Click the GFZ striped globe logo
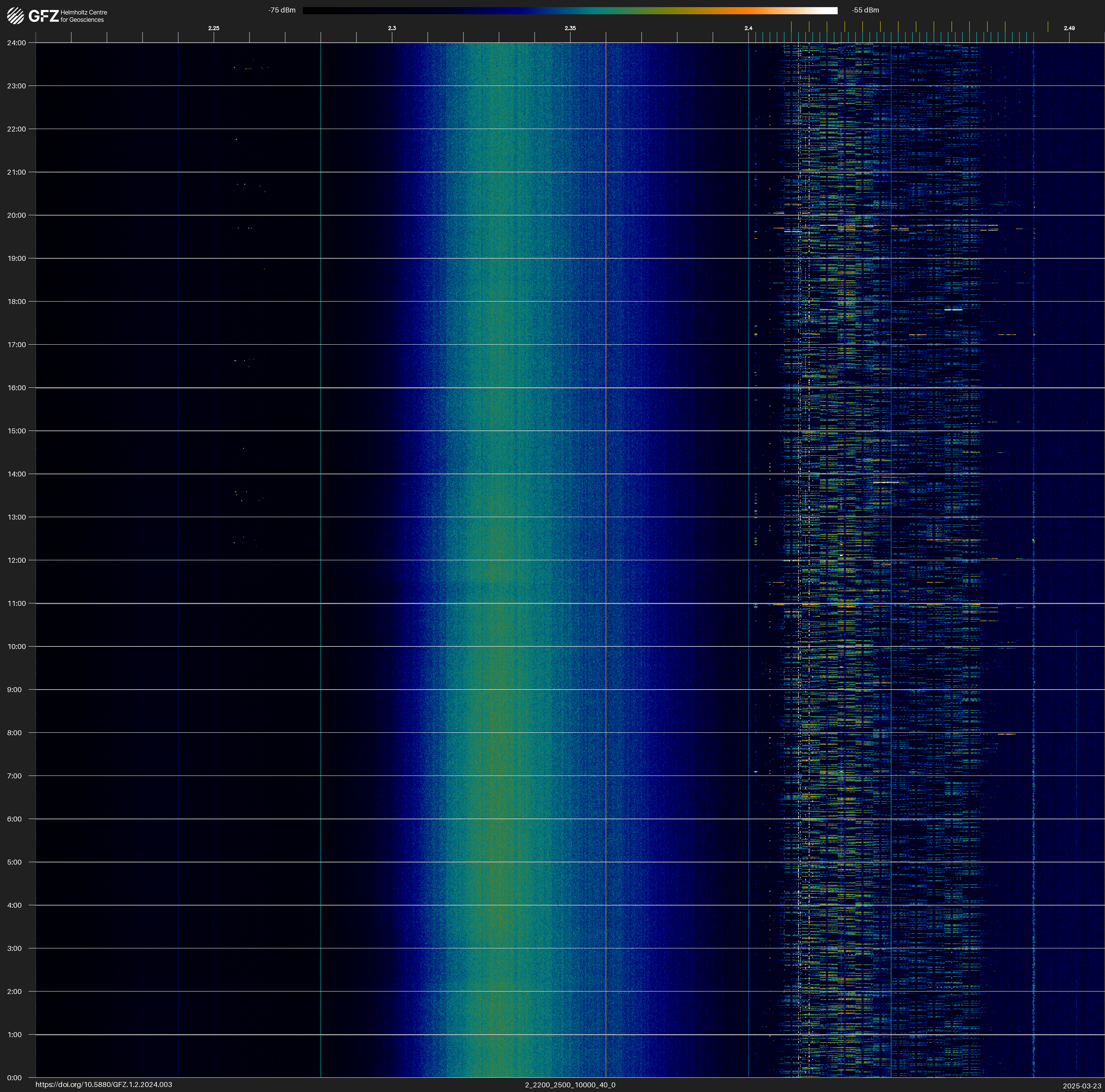This screenshot has height=1092, width=1105. pyautogui.click(x=15, y=16)
